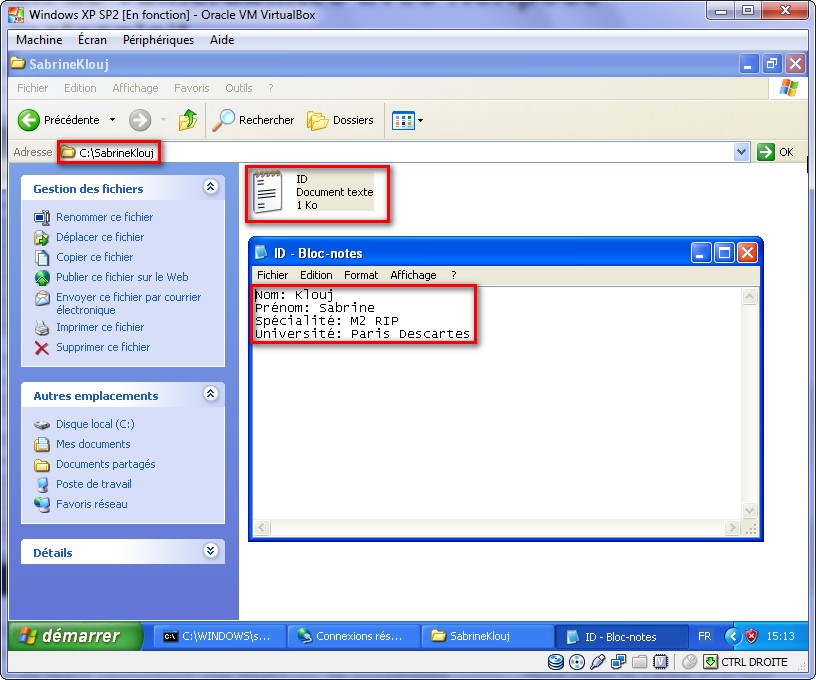Click the Précédente back arrow icon
Screen dimensions: 816x680
click(x=29, y=120)
